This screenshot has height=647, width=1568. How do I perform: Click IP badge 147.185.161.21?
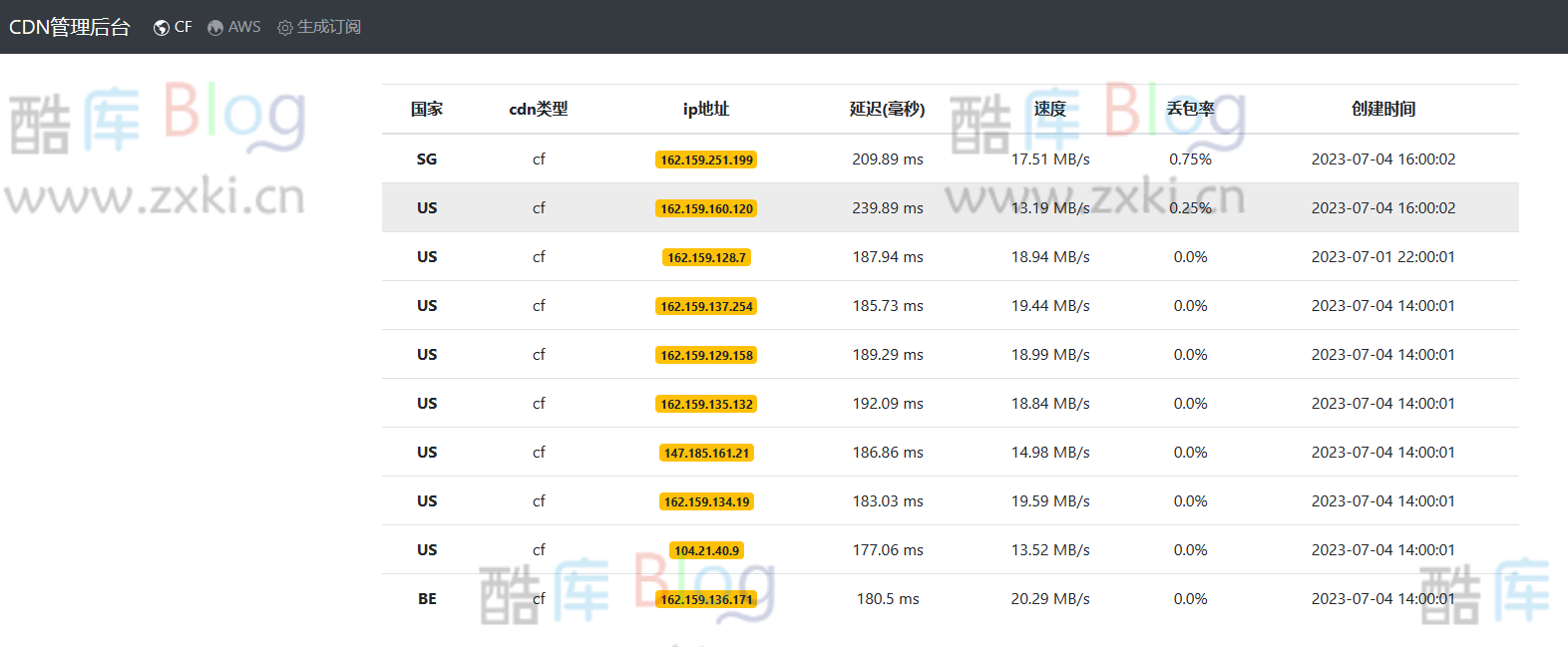[x=706, y=453]
